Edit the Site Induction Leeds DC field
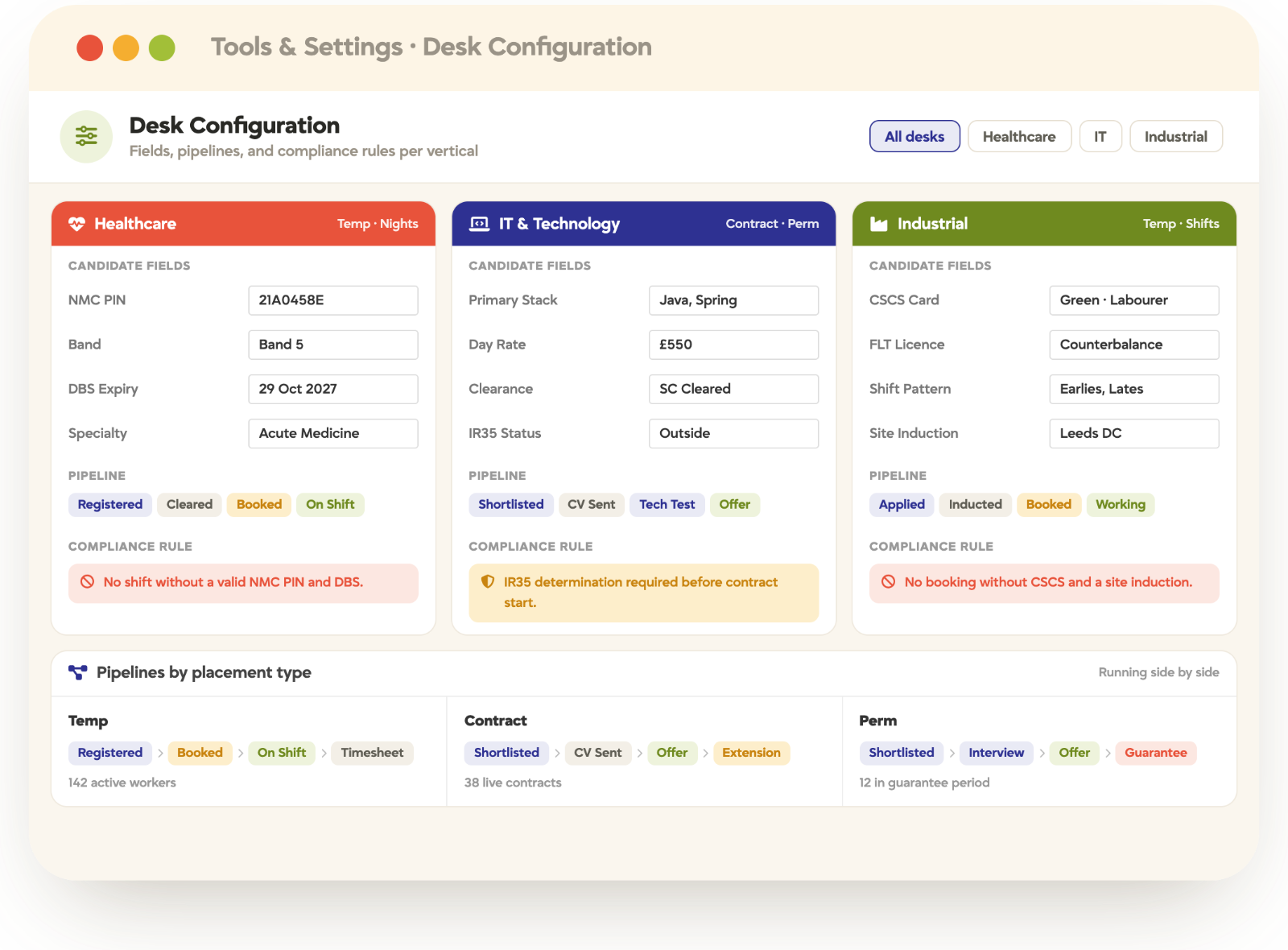The width and height of the screenshot is (1288, 950). click(x=1134, y=433)
